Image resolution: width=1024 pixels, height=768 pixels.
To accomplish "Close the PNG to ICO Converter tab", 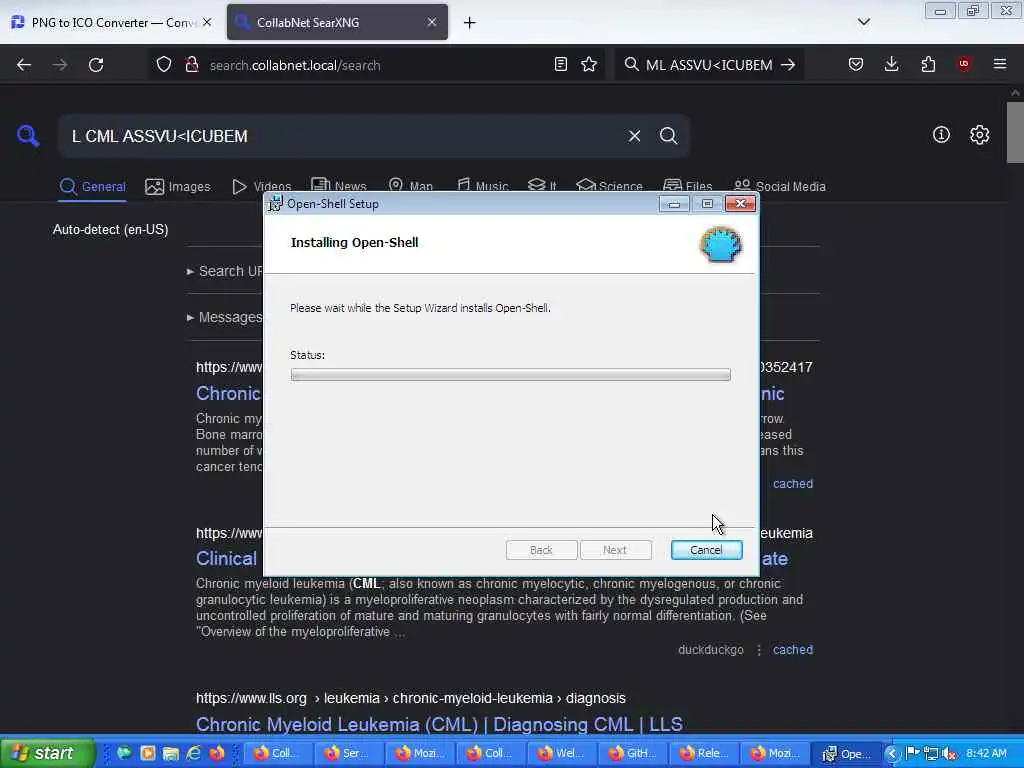I will pos(207,22).
